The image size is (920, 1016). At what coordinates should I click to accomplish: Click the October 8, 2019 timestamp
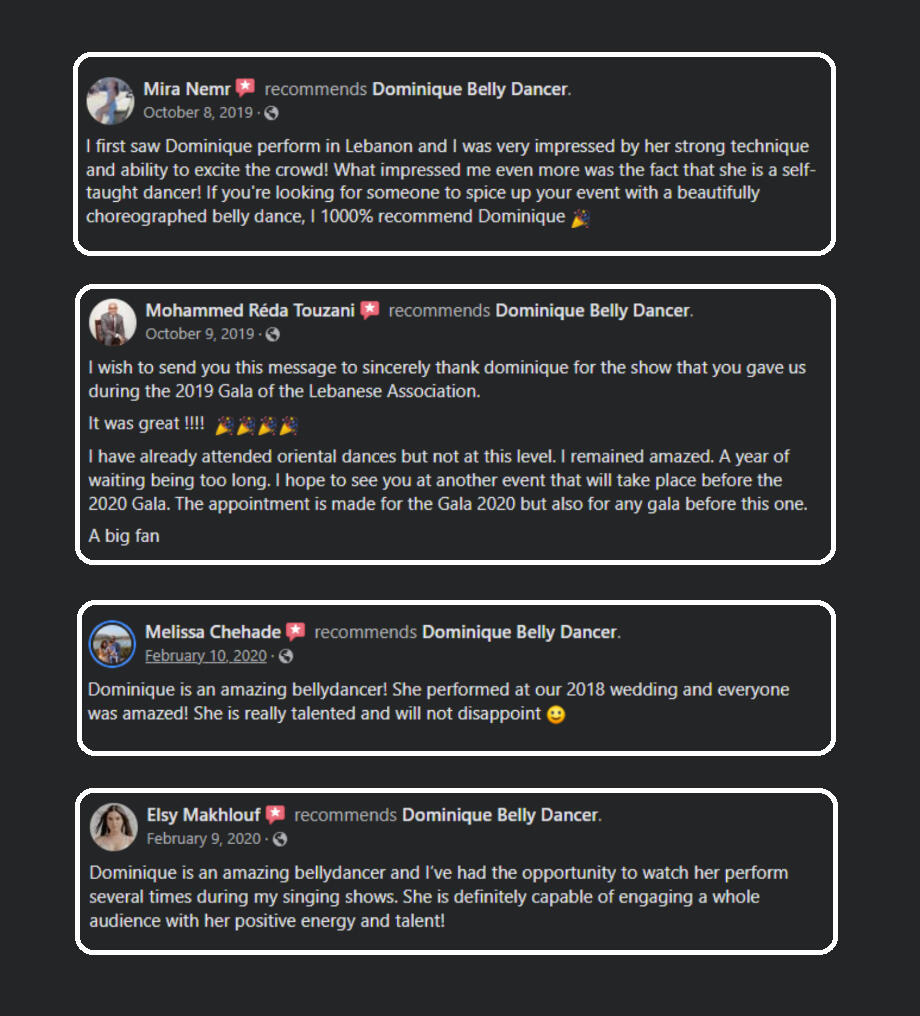[x=198, y=112]
